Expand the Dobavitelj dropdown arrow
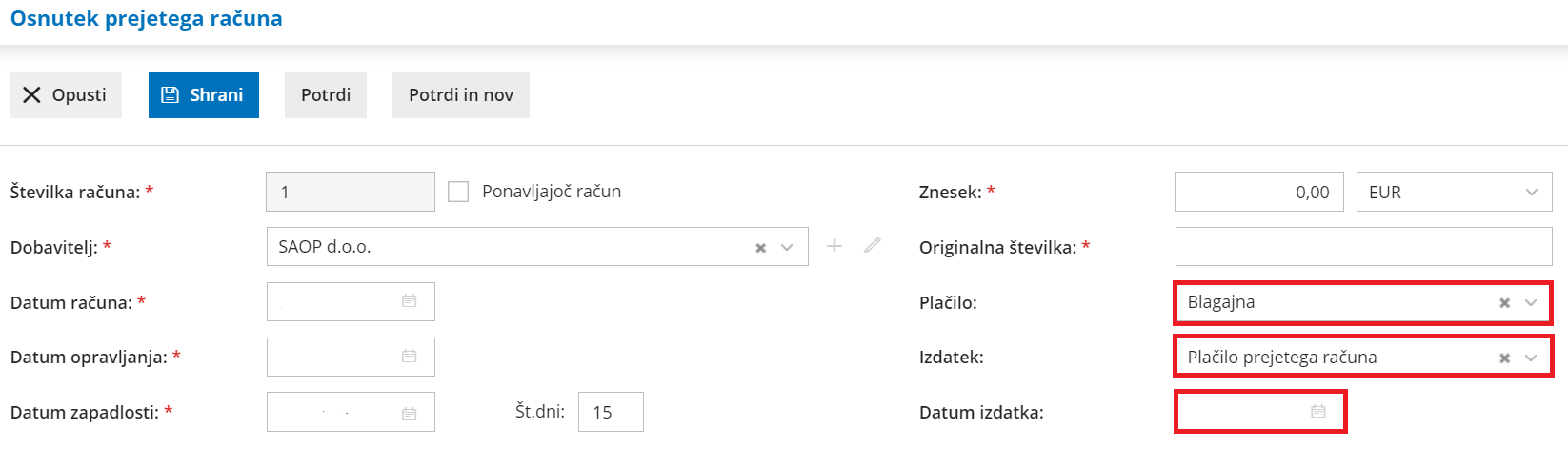This screenshot has width=1568, height=450. (787, 247)
